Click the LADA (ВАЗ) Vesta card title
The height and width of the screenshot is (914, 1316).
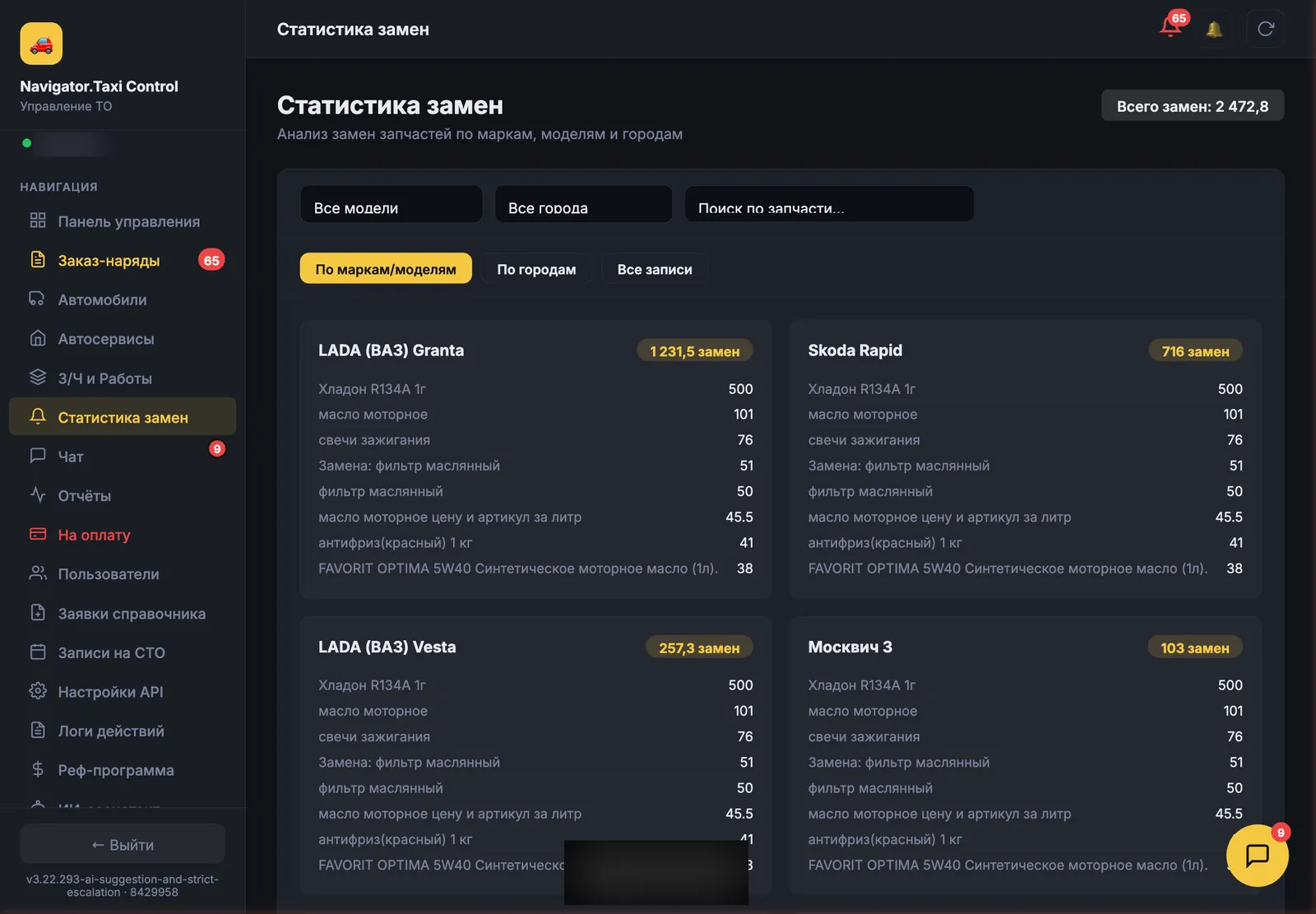click(387, 647)
